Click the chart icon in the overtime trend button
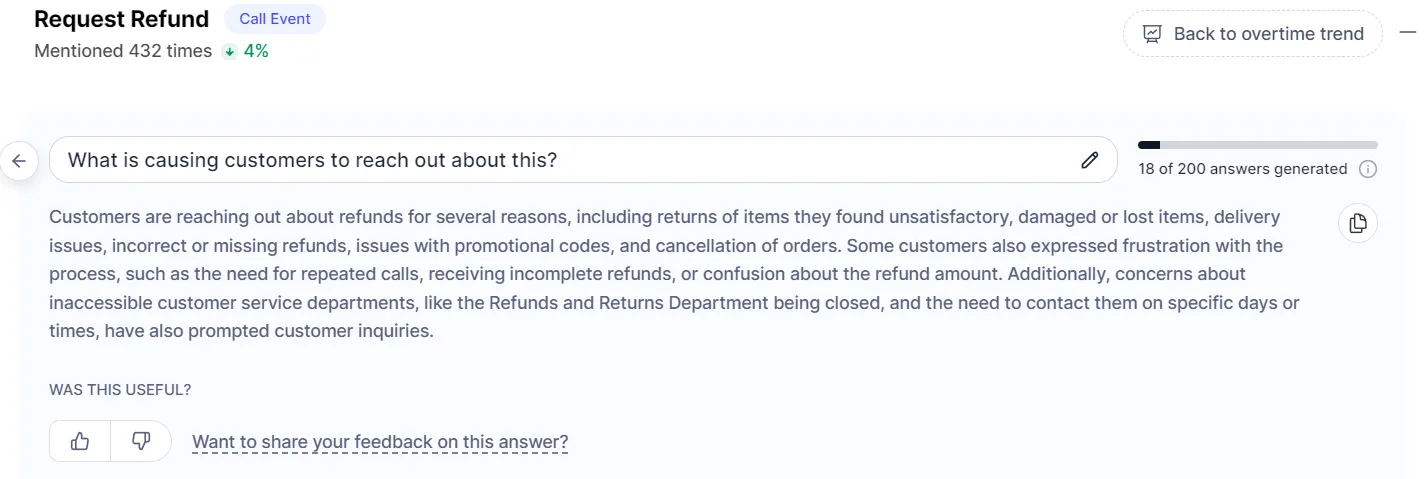The image size is (1424, 479). (1152, 34)
